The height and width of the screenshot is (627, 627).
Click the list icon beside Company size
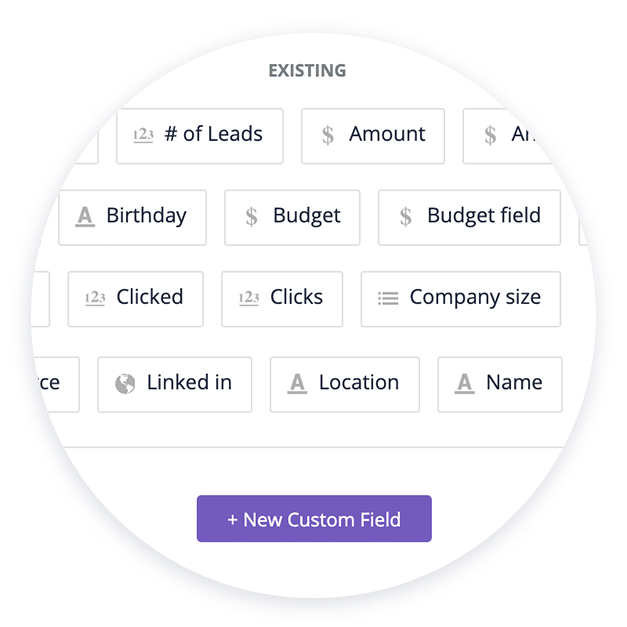[388, 298]
